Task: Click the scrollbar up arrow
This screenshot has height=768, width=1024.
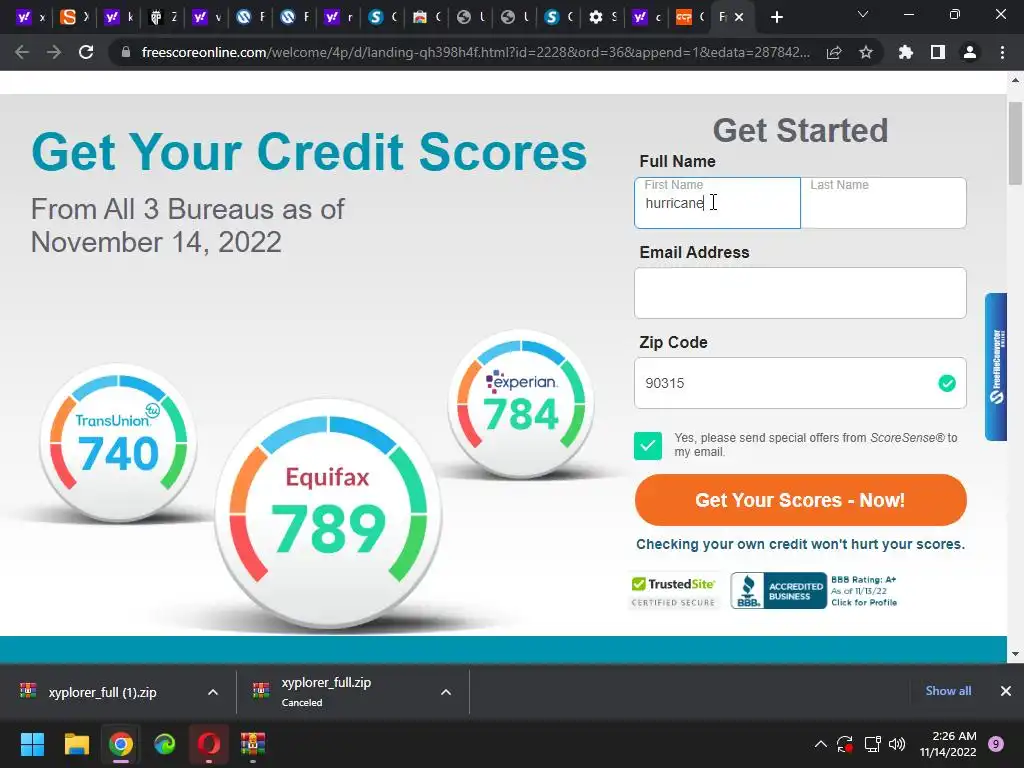Action: tap(1015, 81)
